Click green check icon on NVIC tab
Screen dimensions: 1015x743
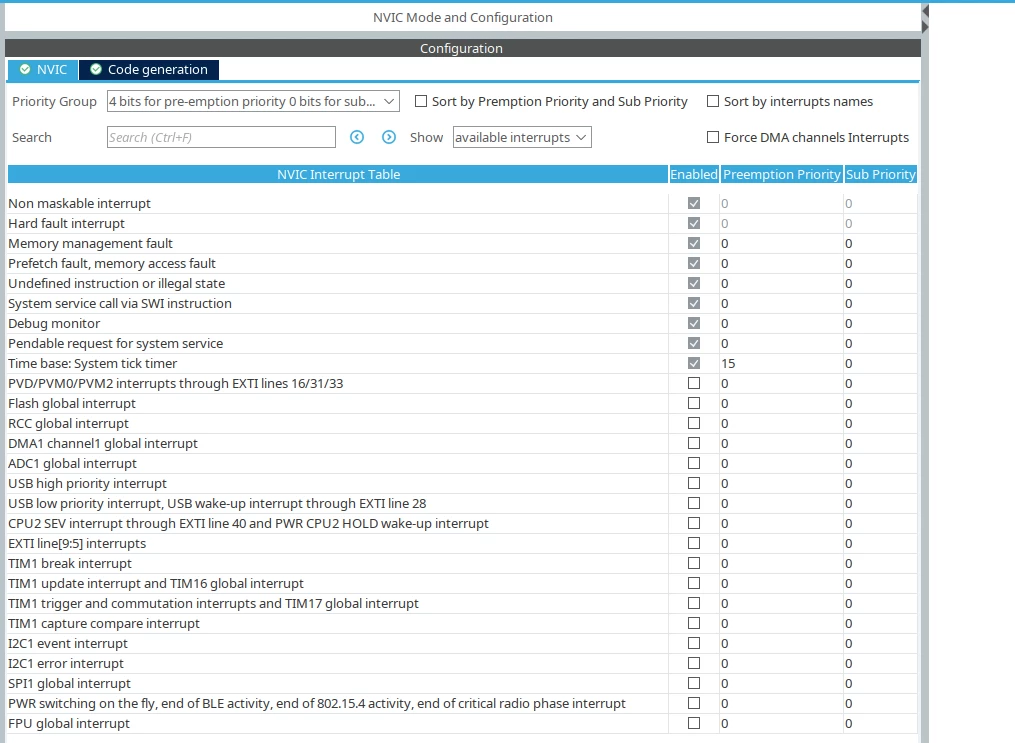click(25, 69)
